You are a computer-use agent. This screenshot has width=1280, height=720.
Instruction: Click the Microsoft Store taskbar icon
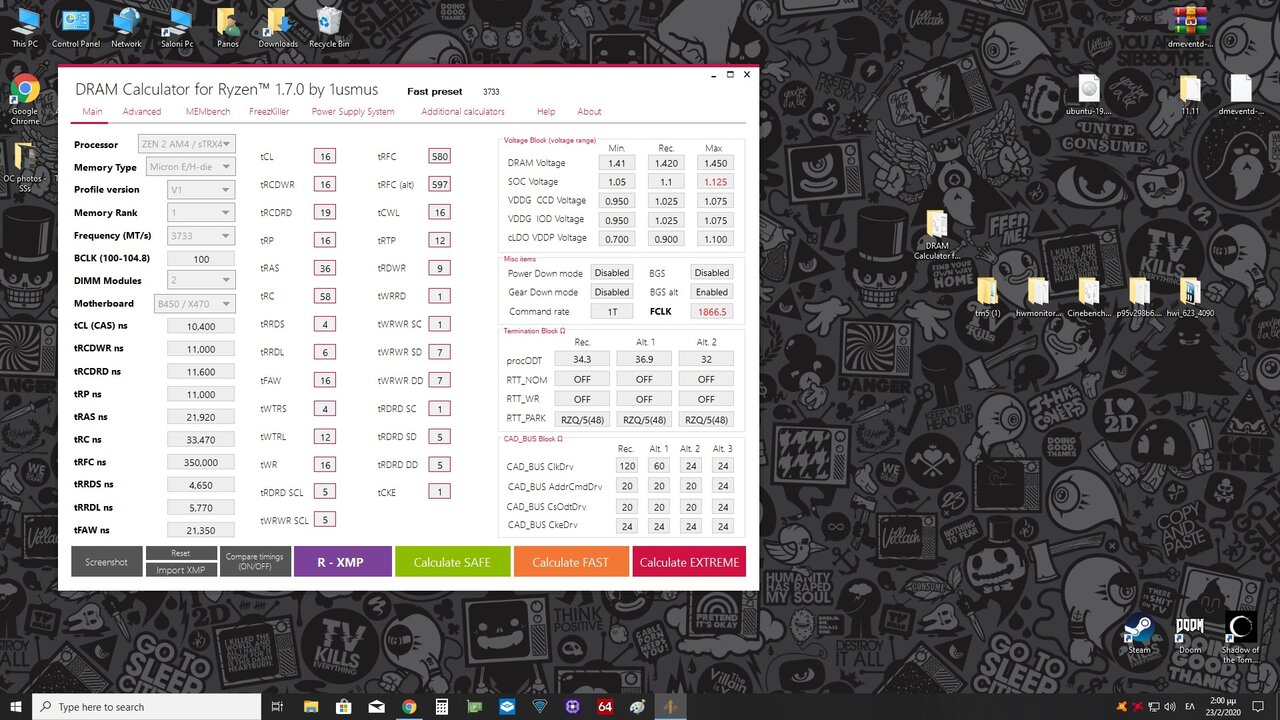coord(343,707)
